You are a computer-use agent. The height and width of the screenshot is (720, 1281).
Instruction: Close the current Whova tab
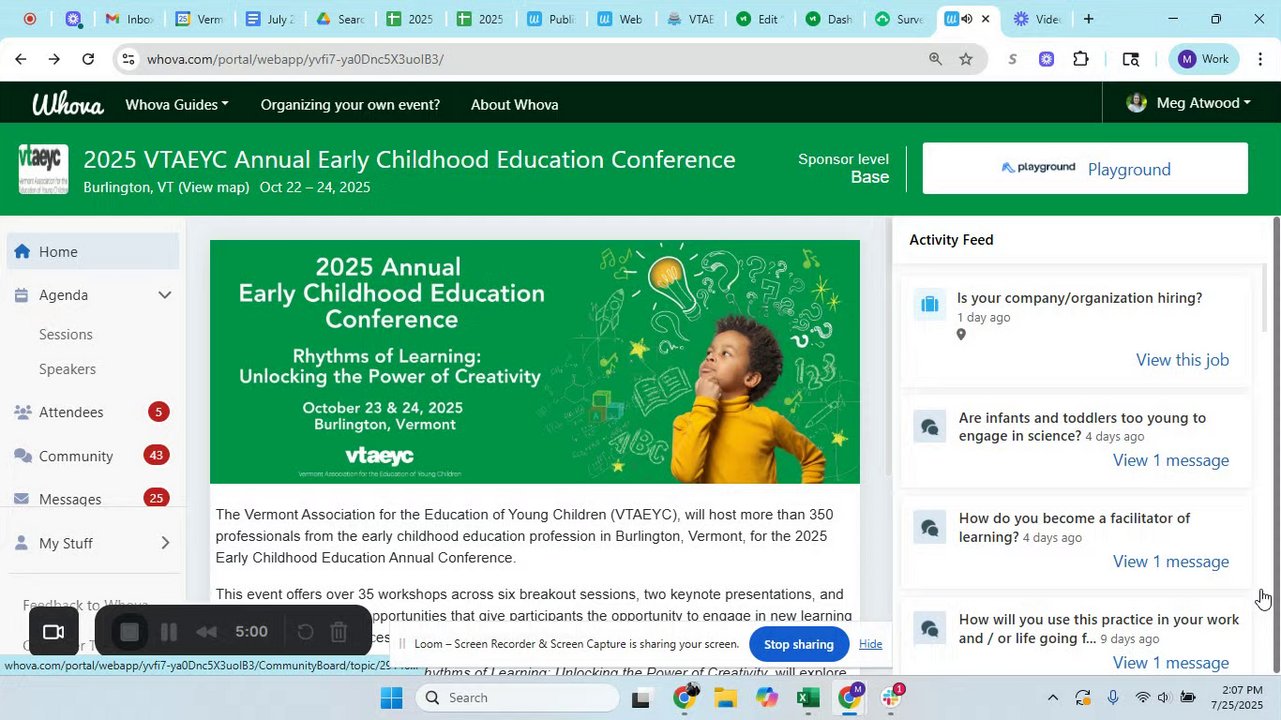985,19
